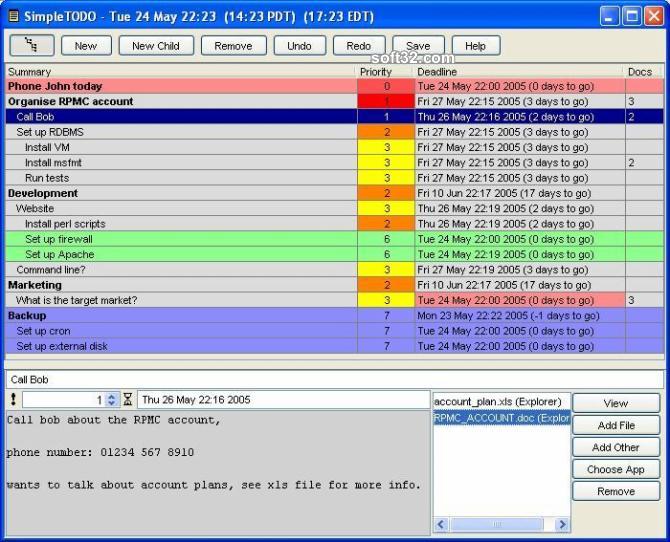Click the red priority cell of Organise RPMC account
Viewport: 670px width, 542px height.
[x=386, y=102]
